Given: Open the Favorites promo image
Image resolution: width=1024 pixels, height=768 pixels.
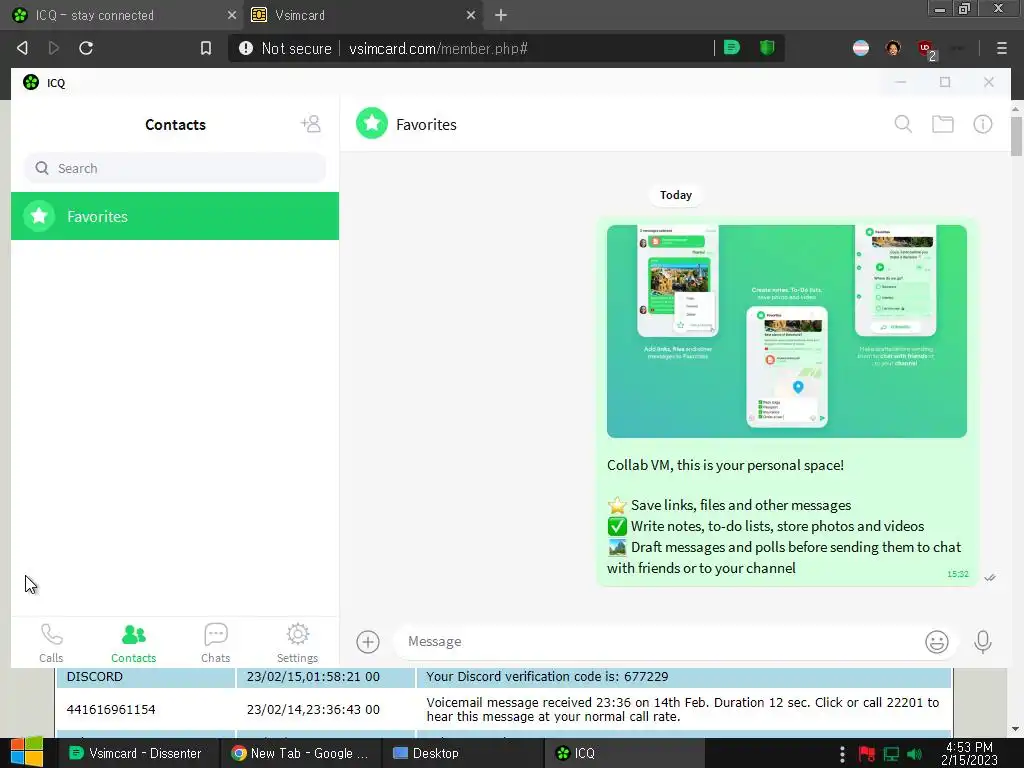Looking at the screenshot, I should tap(786, 331).
